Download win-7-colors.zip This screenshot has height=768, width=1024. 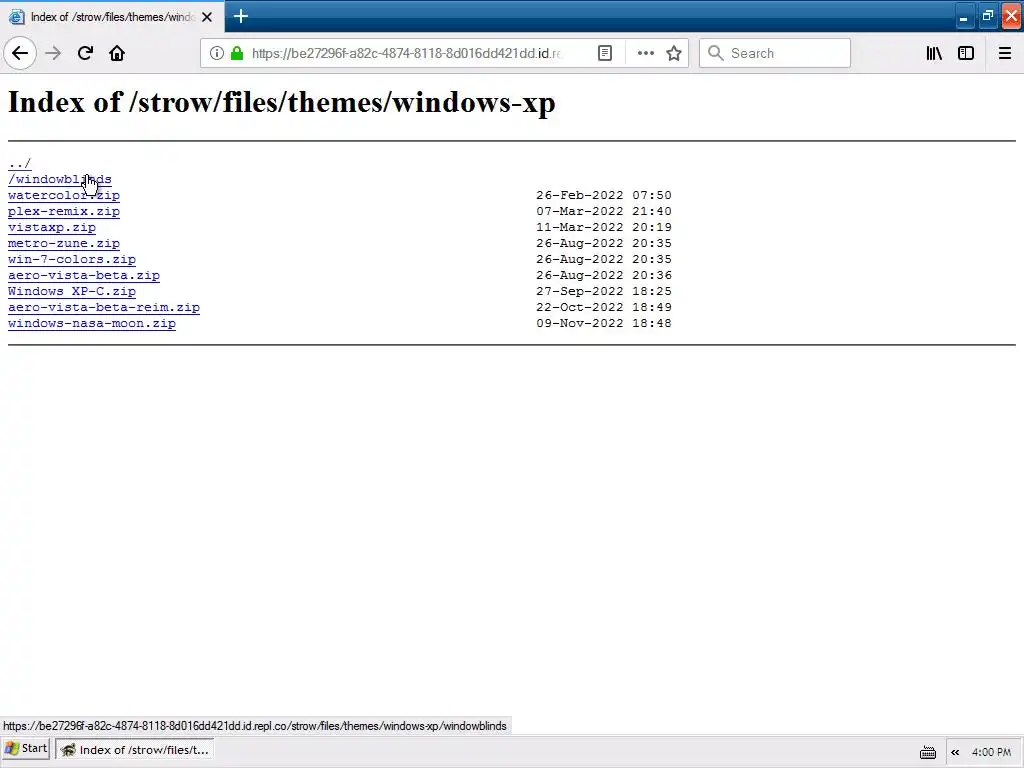coord(72,259)
